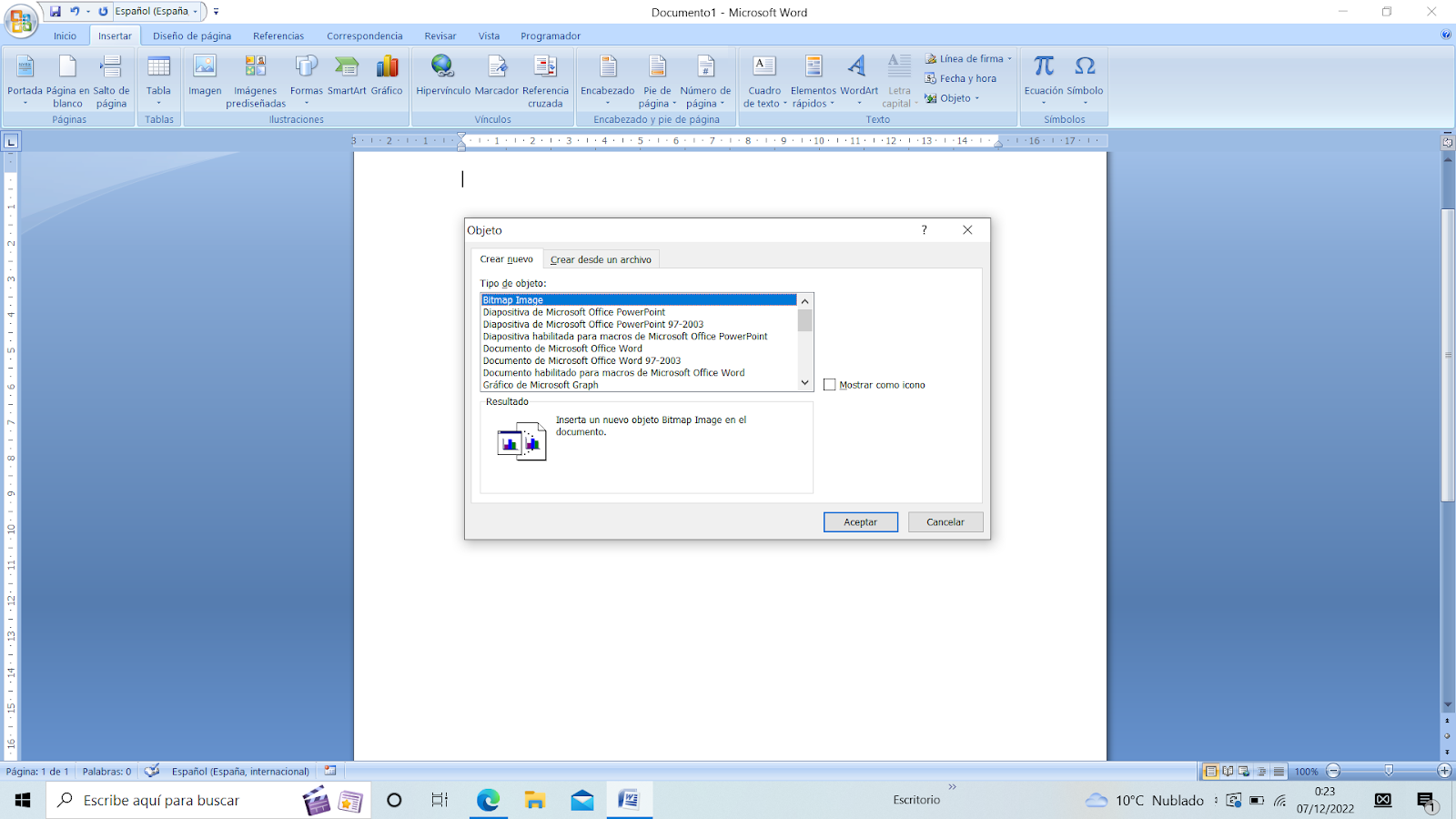Select Documento de Word 97-2003 entry
The width and height of the screenshot is (1456, 819).
click(639, 360)
